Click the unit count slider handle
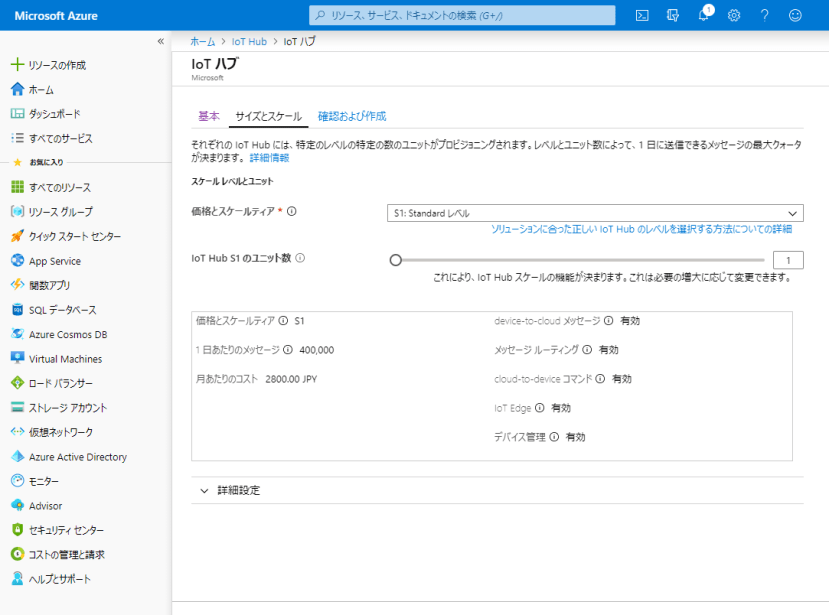This screenshot has width=829, height=615. click(x=395, y=260)
